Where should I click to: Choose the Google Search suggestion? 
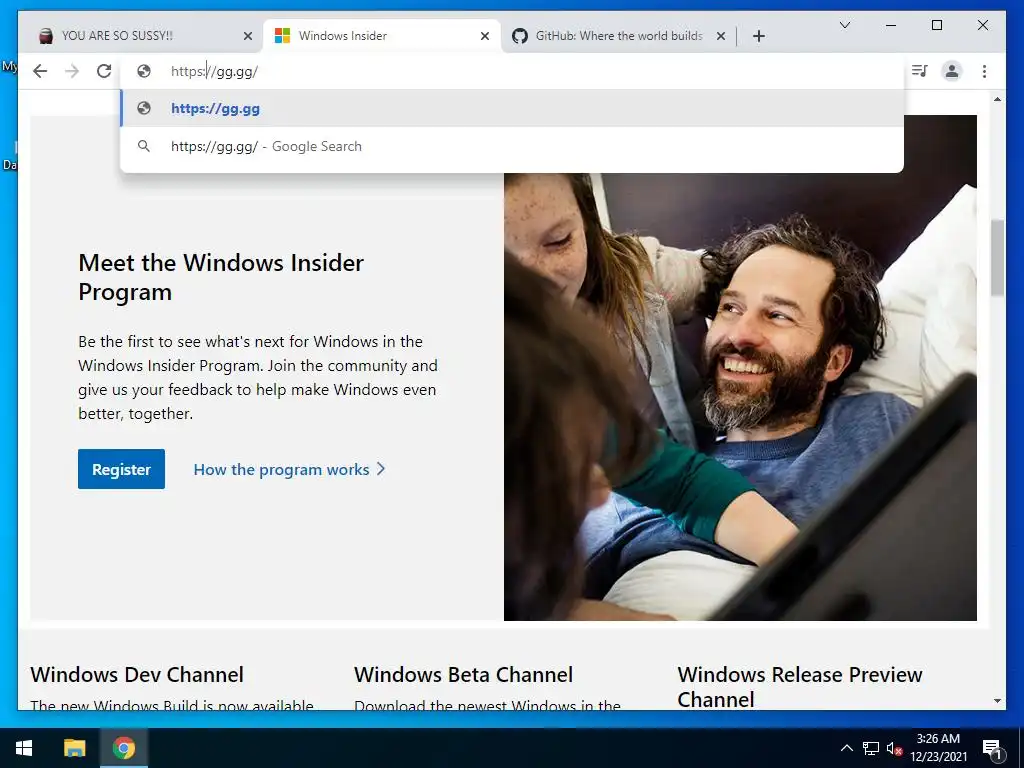[512, 146]
